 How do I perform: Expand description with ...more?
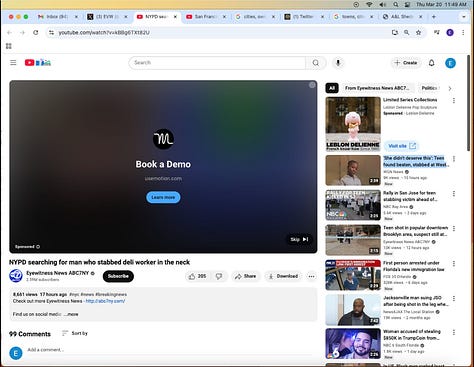[x=71, y=314]
